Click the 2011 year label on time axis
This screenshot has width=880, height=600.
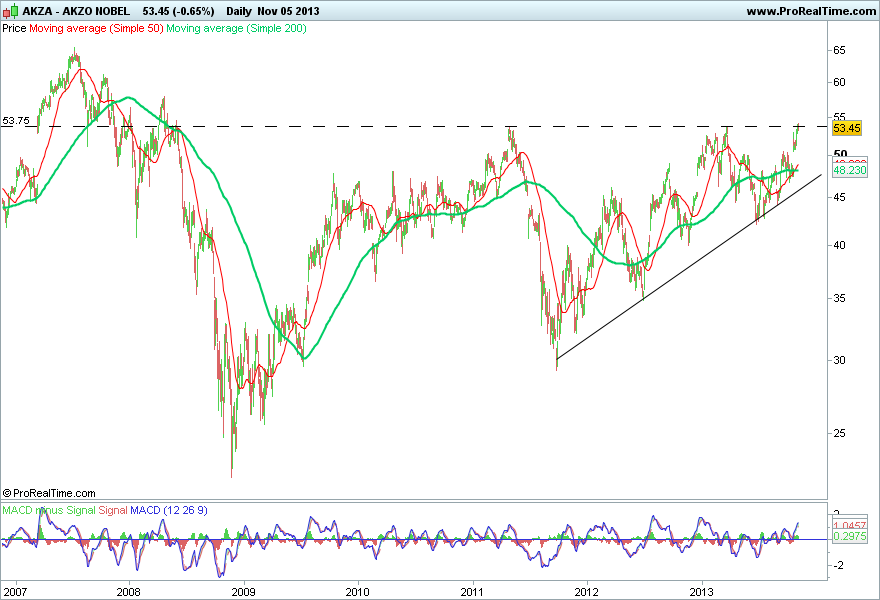click(x=472, y=592)
